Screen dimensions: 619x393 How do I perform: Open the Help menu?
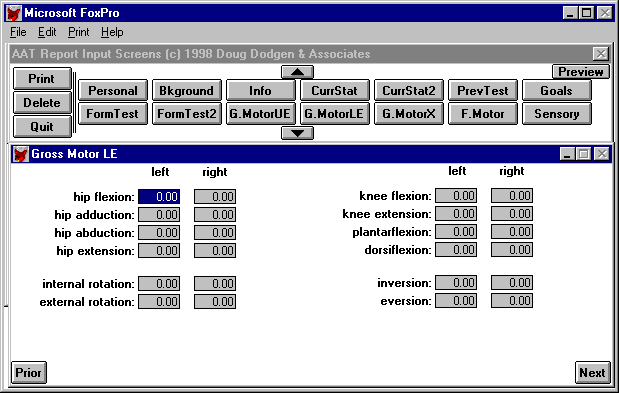pos(112,32)
